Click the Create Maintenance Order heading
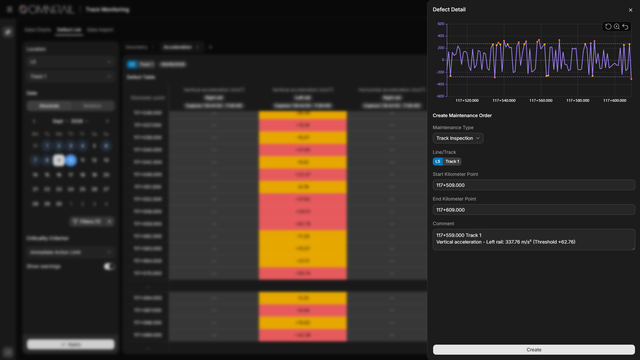Image resolution: width=640 pixels, height=360 pixels. [462, 116]
